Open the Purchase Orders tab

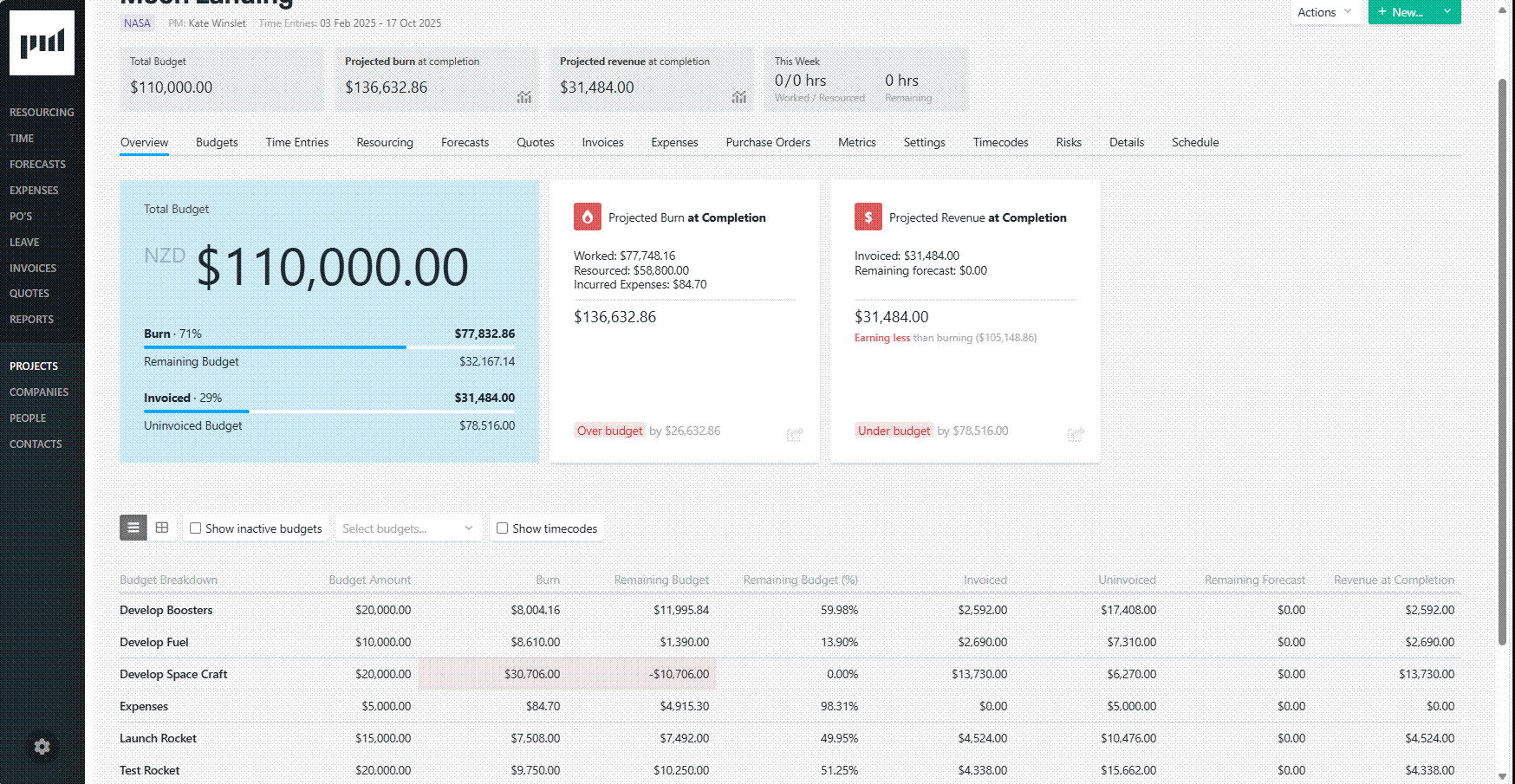tap(768, 142)
